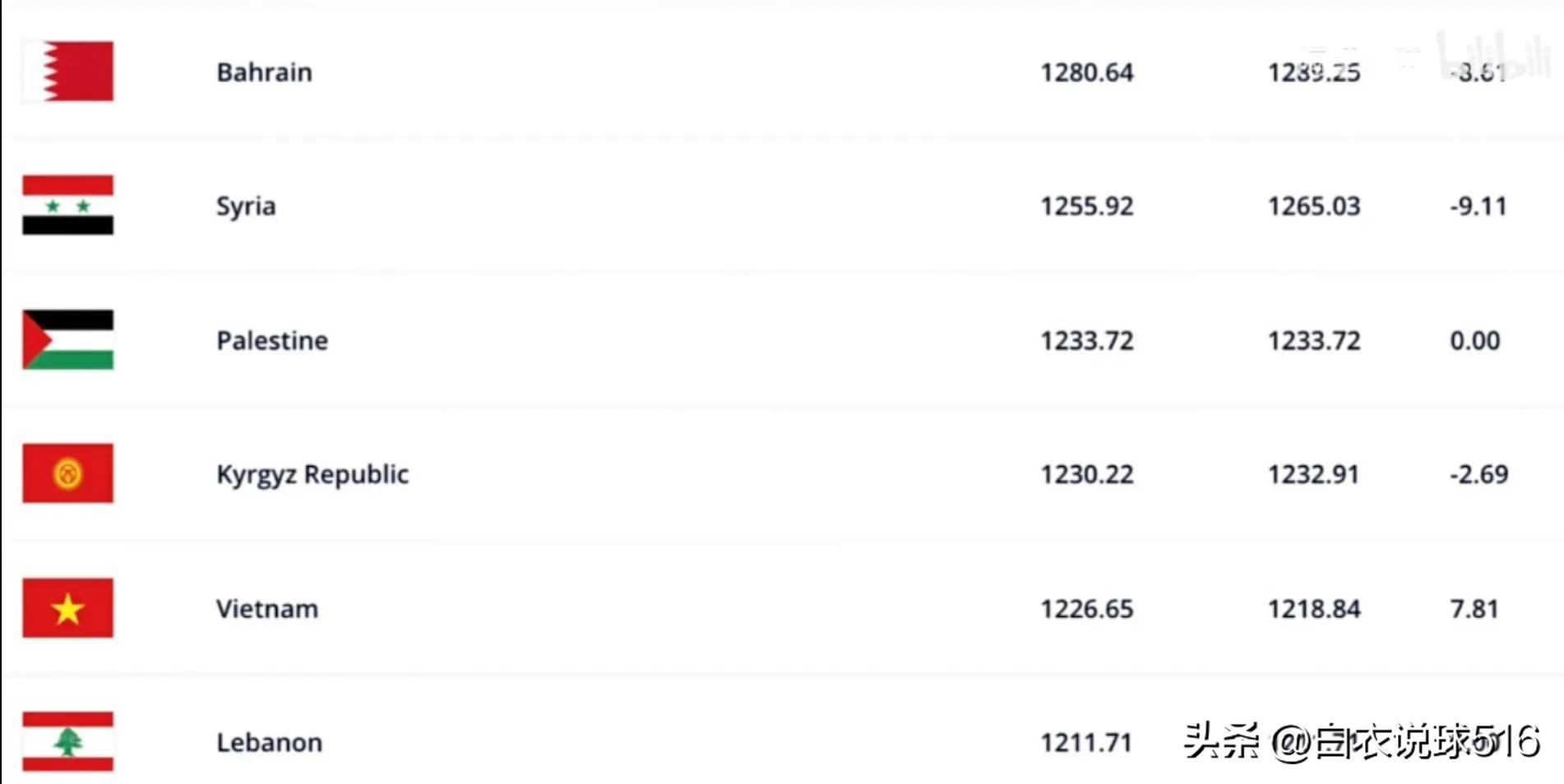This screenshot has width=1564, height=784.
Task: Open the Lebanon team link
Action: pyautogui.click(x=269, y=743)
